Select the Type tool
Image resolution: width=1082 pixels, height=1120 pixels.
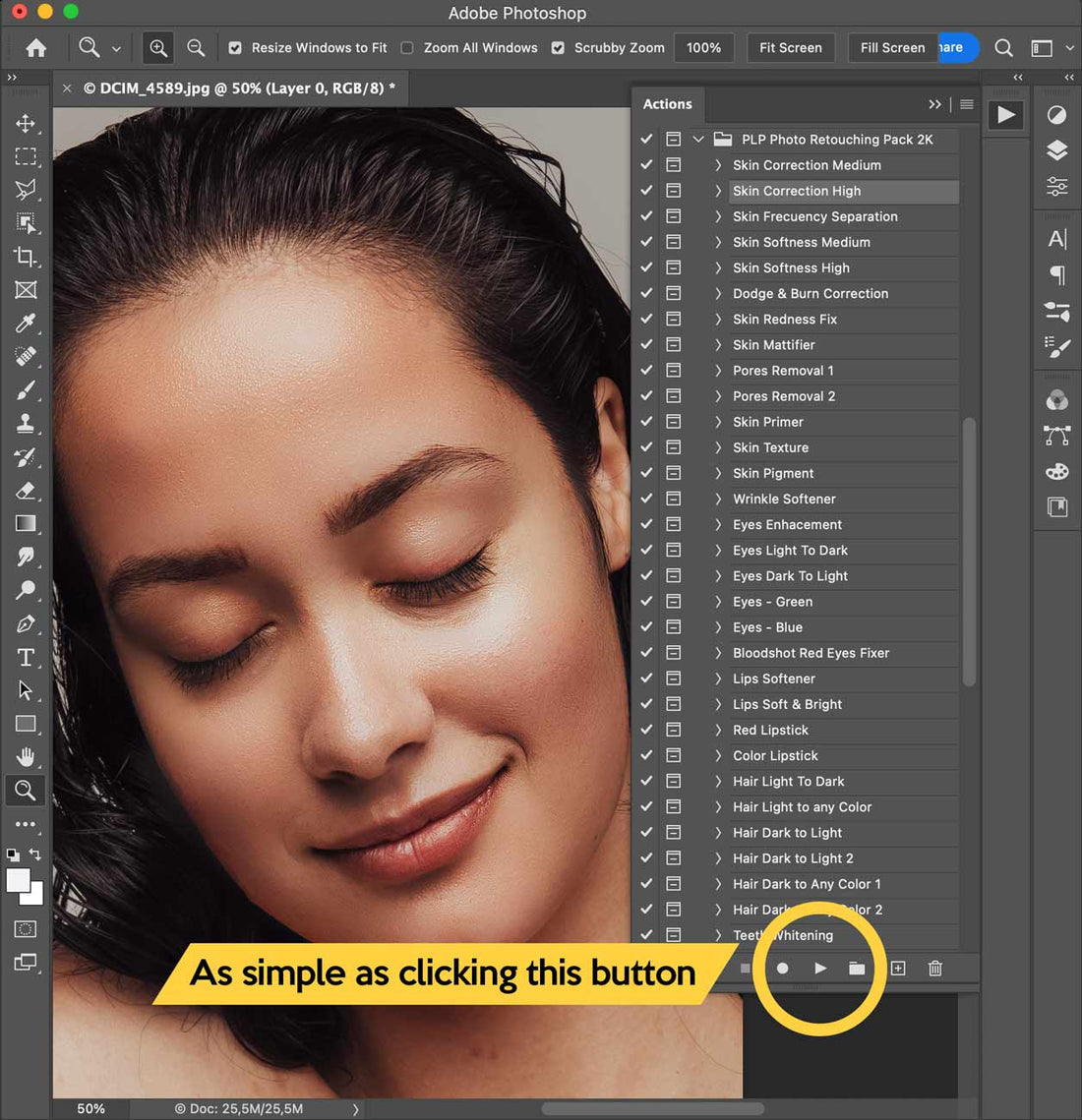tap(27, 658)
